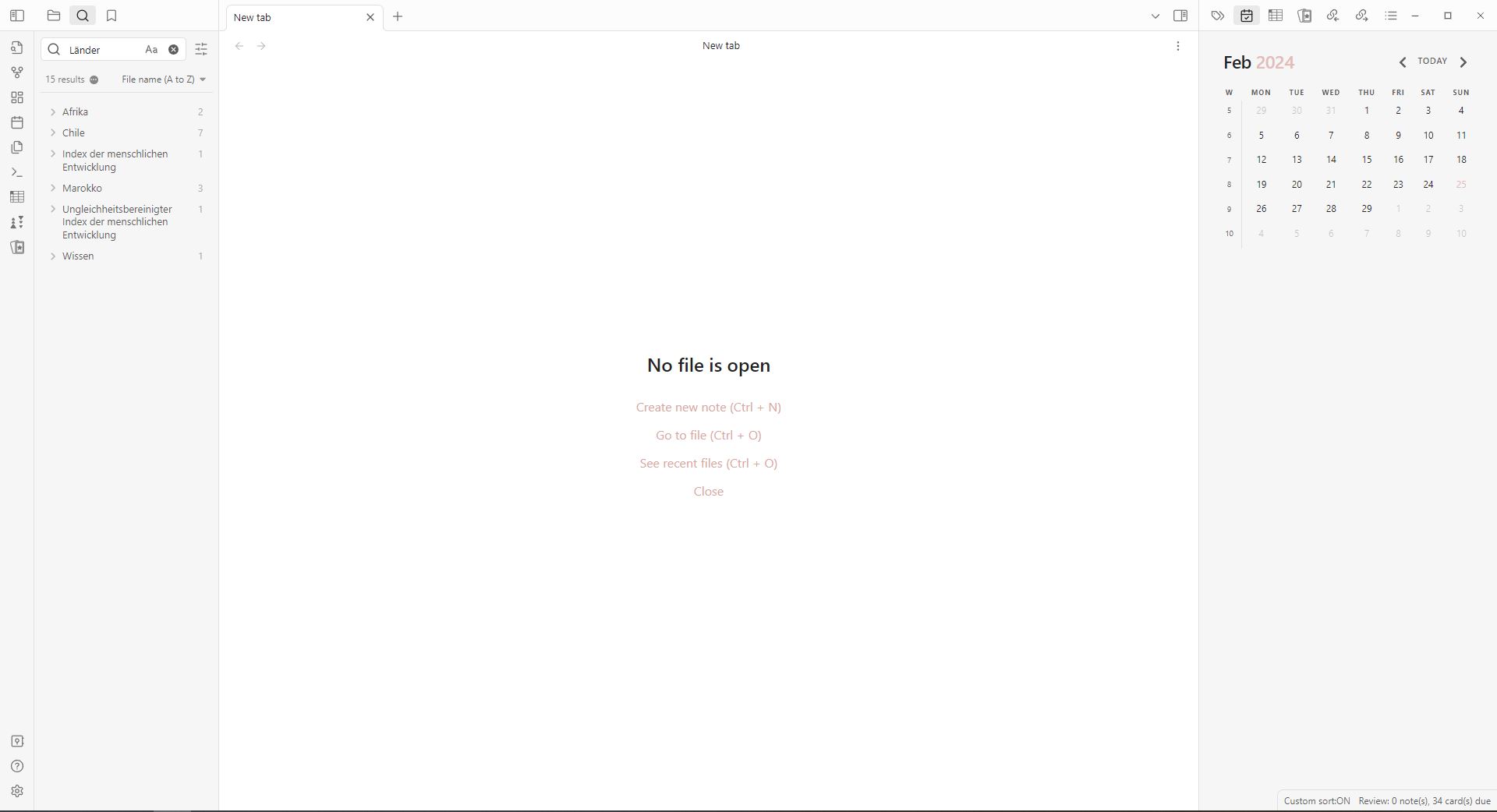Open the table pane icon in right sidebar
The width and height of the screenshot is (1497, 812).
[1276, 16]
